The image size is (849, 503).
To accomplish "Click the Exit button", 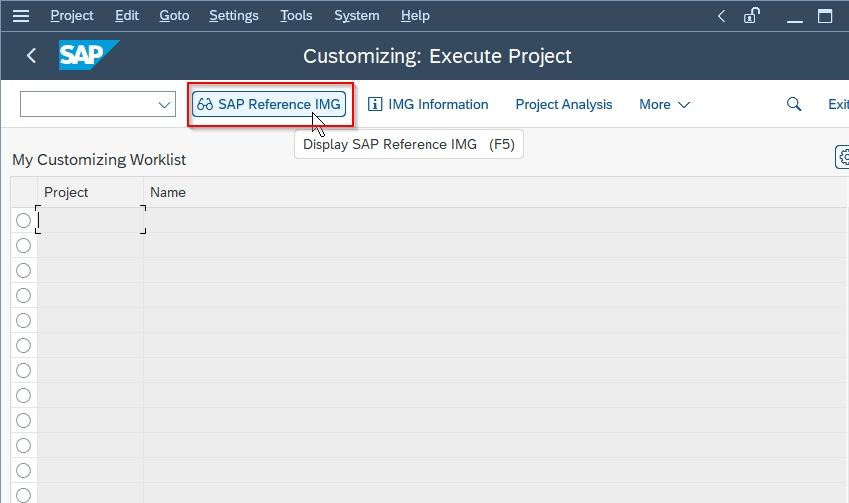I will point(838,104).
